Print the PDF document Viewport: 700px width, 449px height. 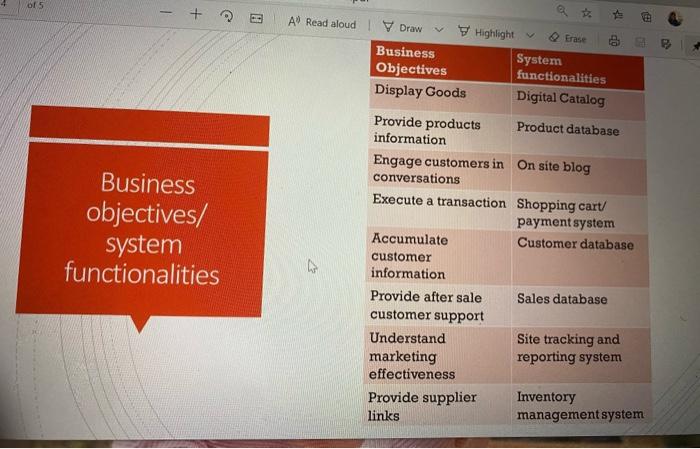(614, 42)
